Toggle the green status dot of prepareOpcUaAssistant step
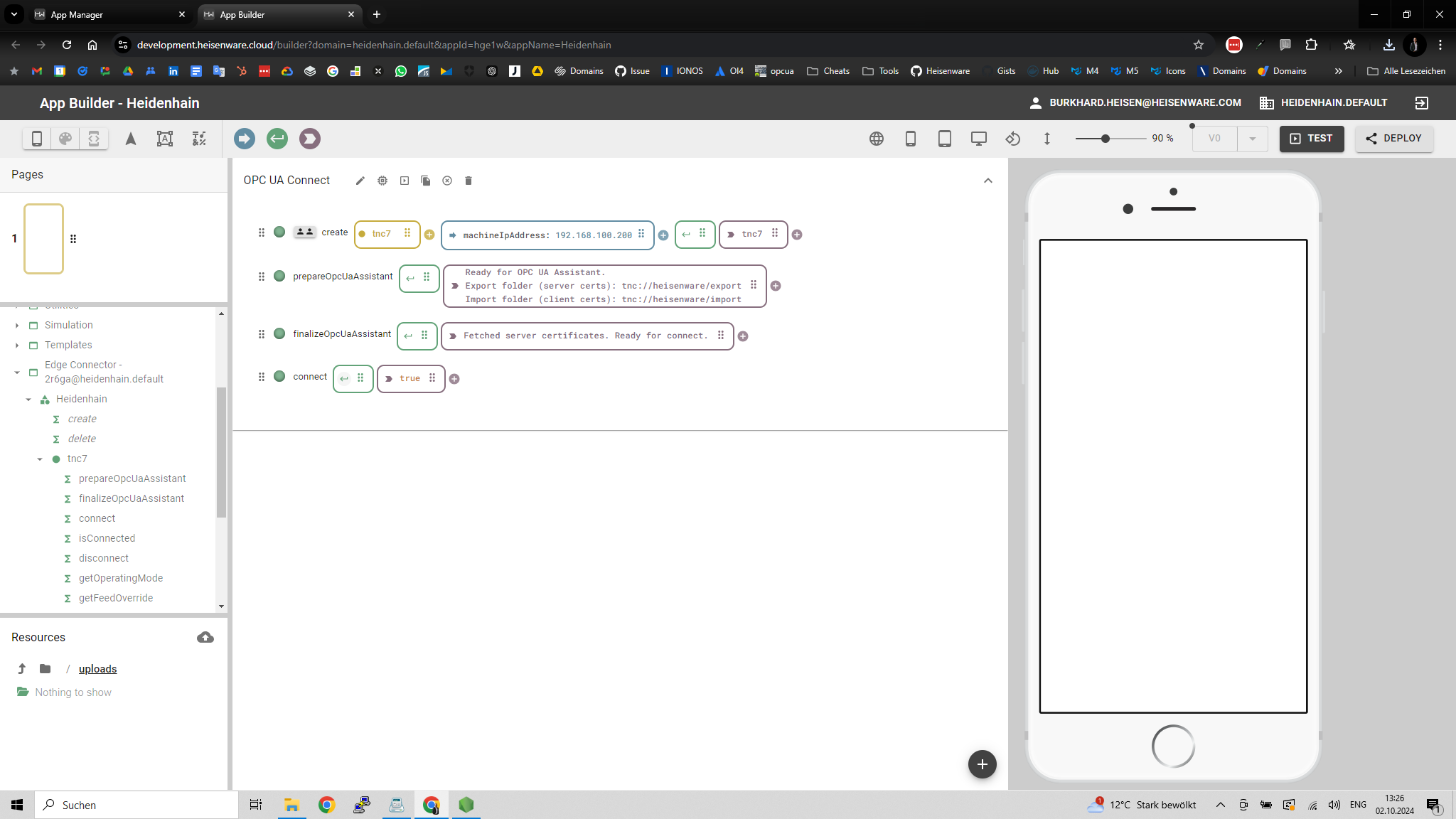1456x819 pixels. pos(279,276)
